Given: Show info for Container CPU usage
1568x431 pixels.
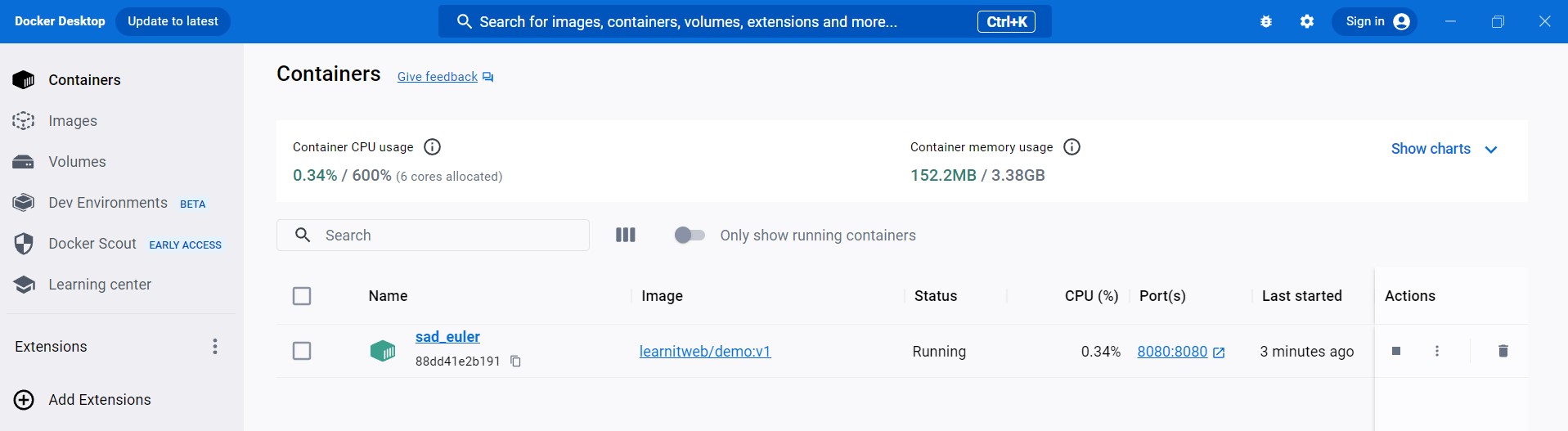Looking at the screenshot, I should [433, 147].
